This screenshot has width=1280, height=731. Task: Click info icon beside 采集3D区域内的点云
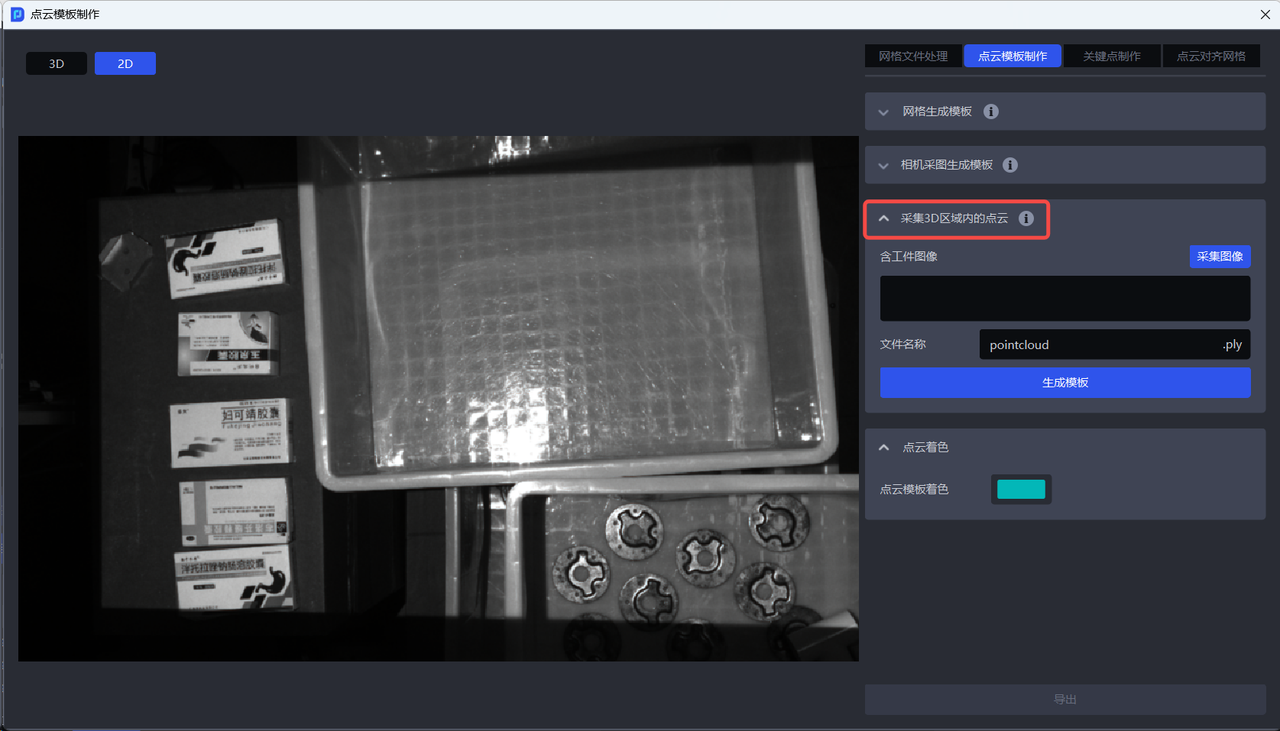click(1026, 218)
